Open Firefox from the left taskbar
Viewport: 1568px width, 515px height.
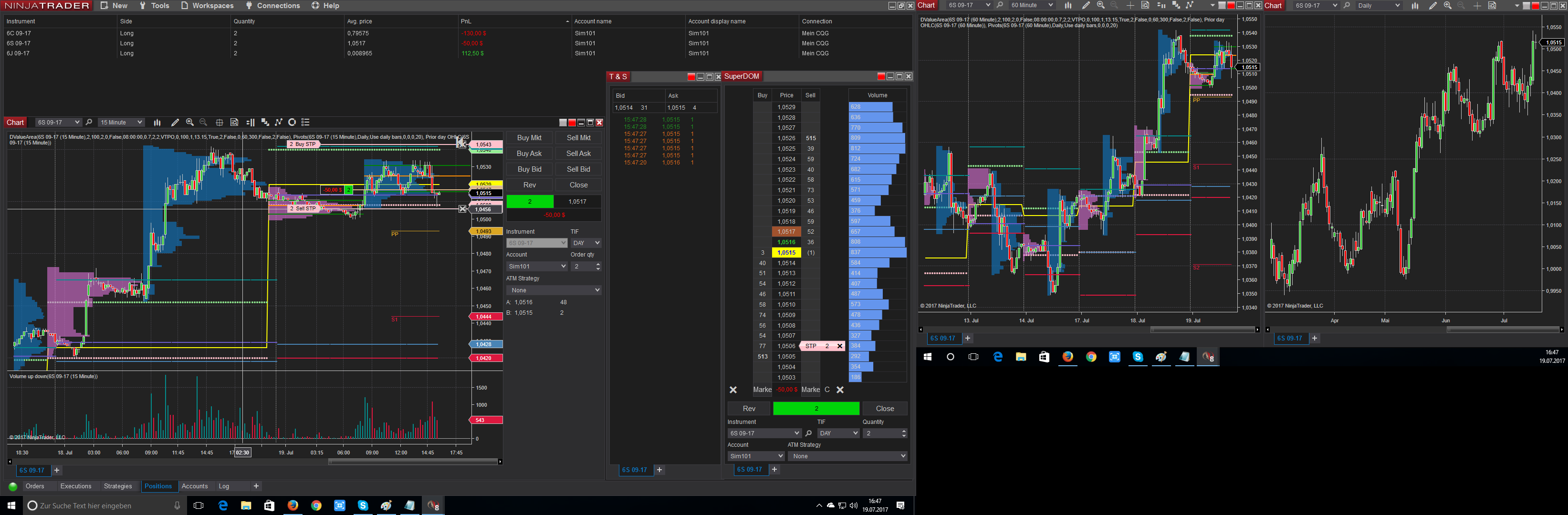(293, 505)
